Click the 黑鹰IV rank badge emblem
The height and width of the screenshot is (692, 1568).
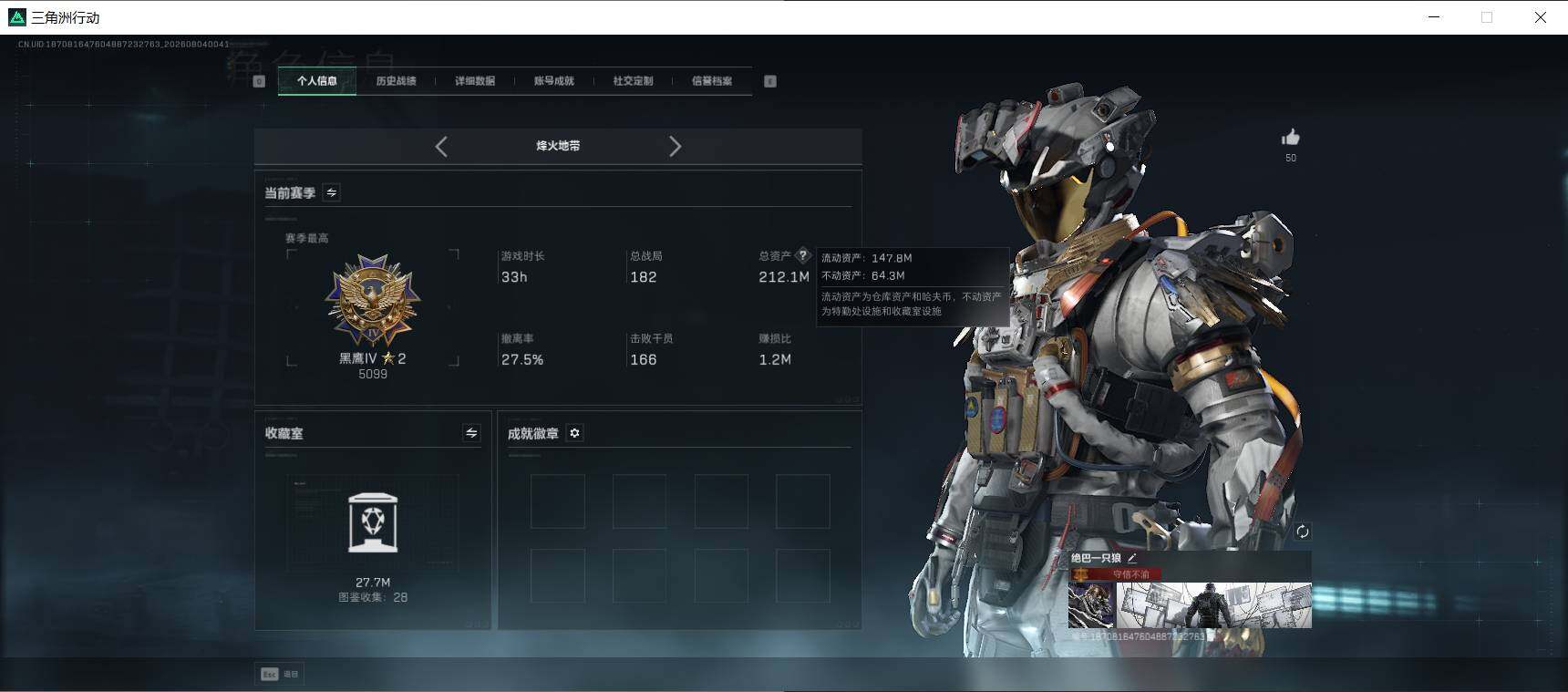(373, 300)
